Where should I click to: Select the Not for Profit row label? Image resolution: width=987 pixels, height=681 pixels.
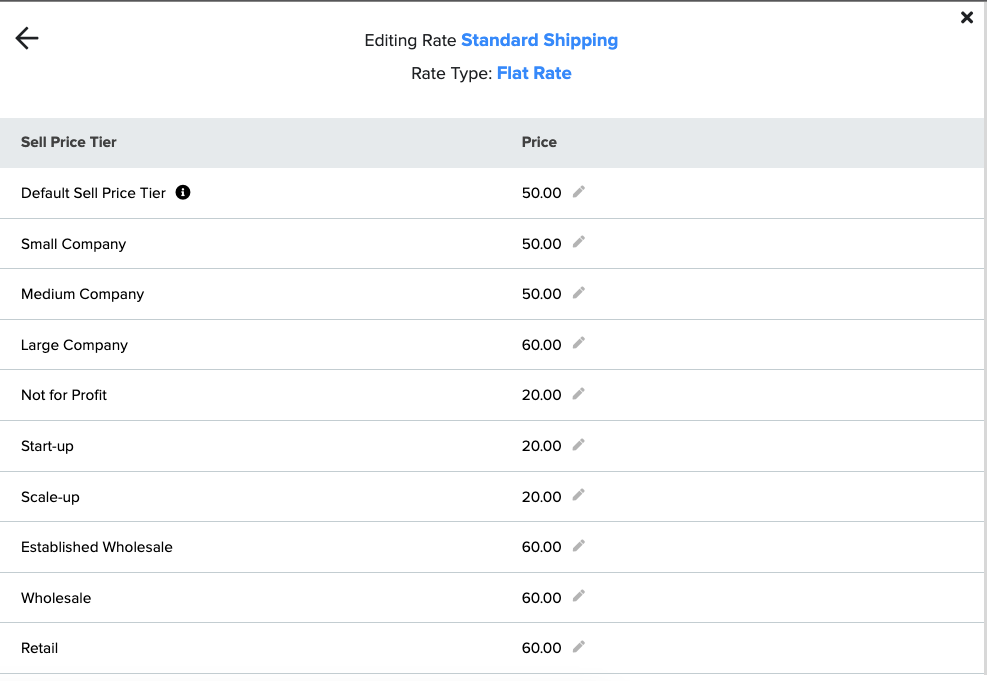tap(64, 395)
